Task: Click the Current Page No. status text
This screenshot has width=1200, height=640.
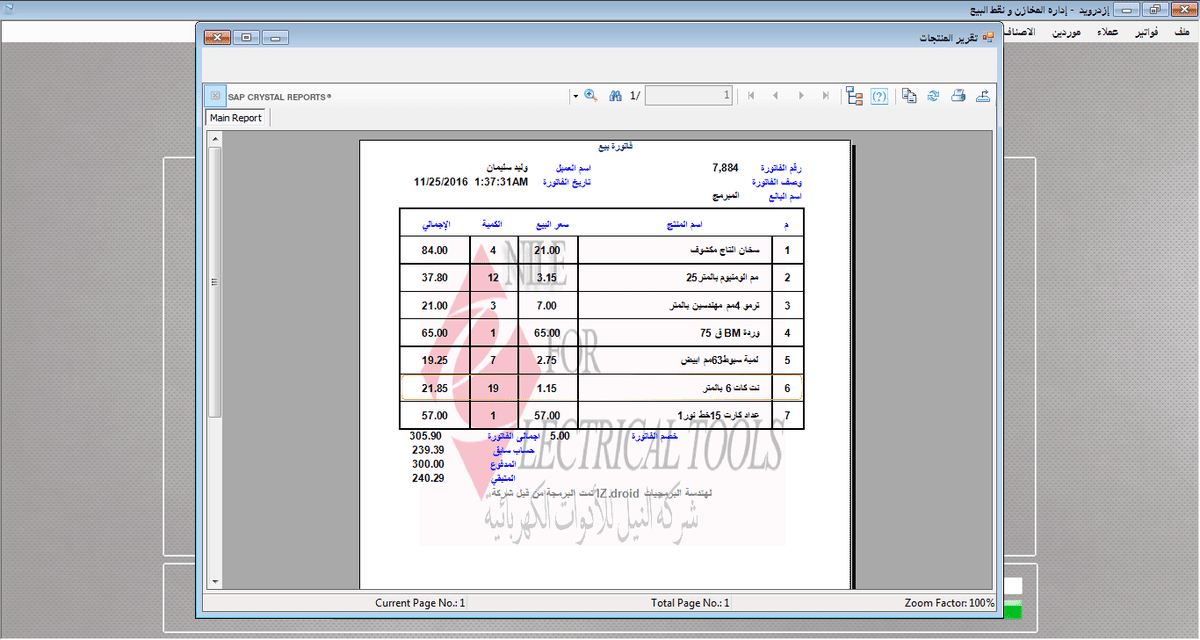Action: (x=420, y=603)
